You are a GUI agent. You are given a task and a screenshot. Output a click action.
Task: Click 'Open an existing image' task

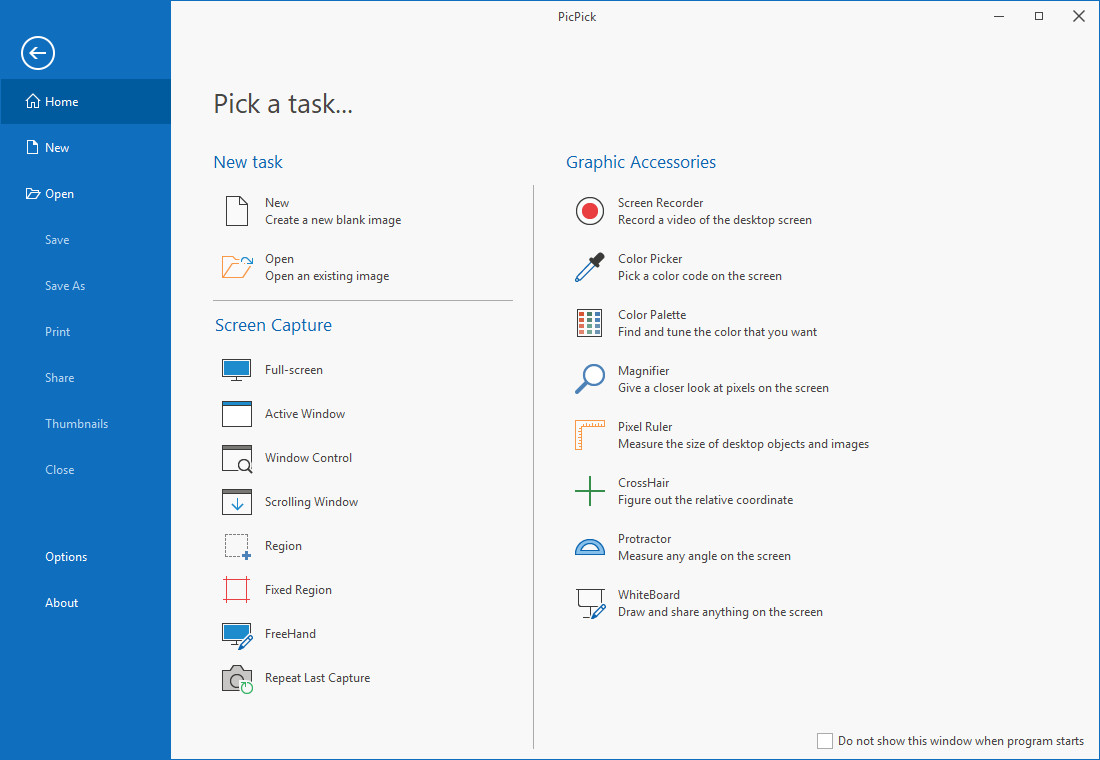pyautogui.click(x=327, y=276)
